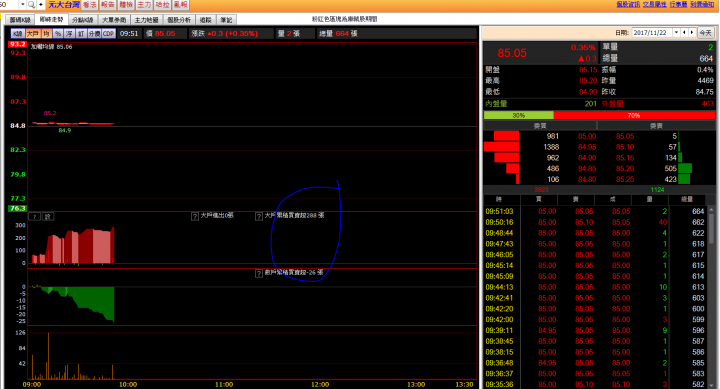Switch to the 個股分析 tab
Screen dimensions: 720x389
point(179,20)
